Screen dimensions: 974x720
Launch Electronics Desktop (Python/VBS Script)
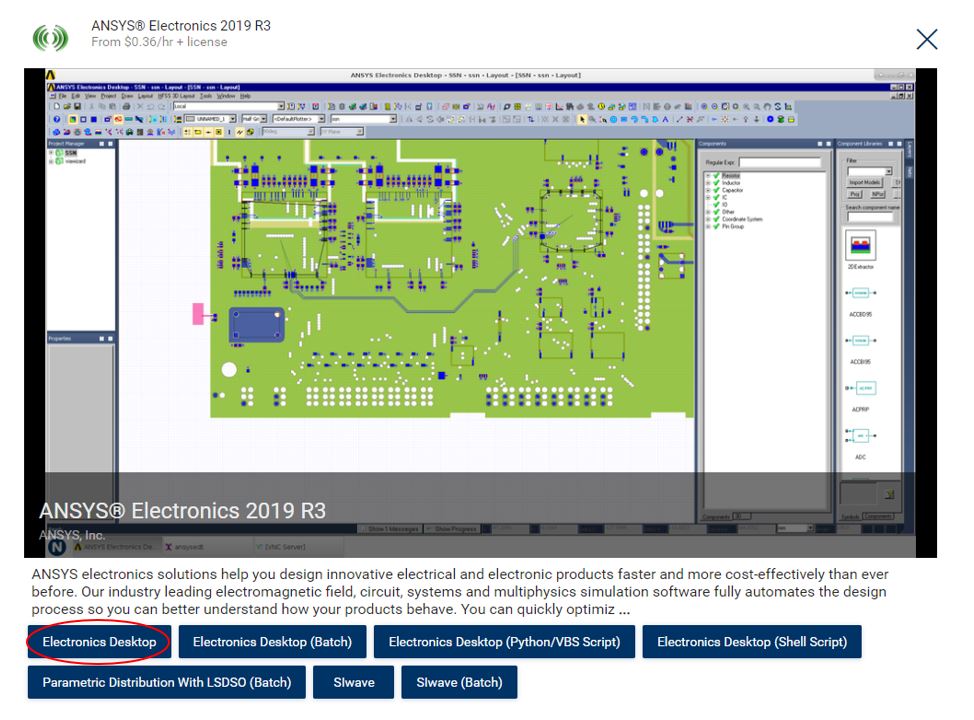click(x=504, y=642)
